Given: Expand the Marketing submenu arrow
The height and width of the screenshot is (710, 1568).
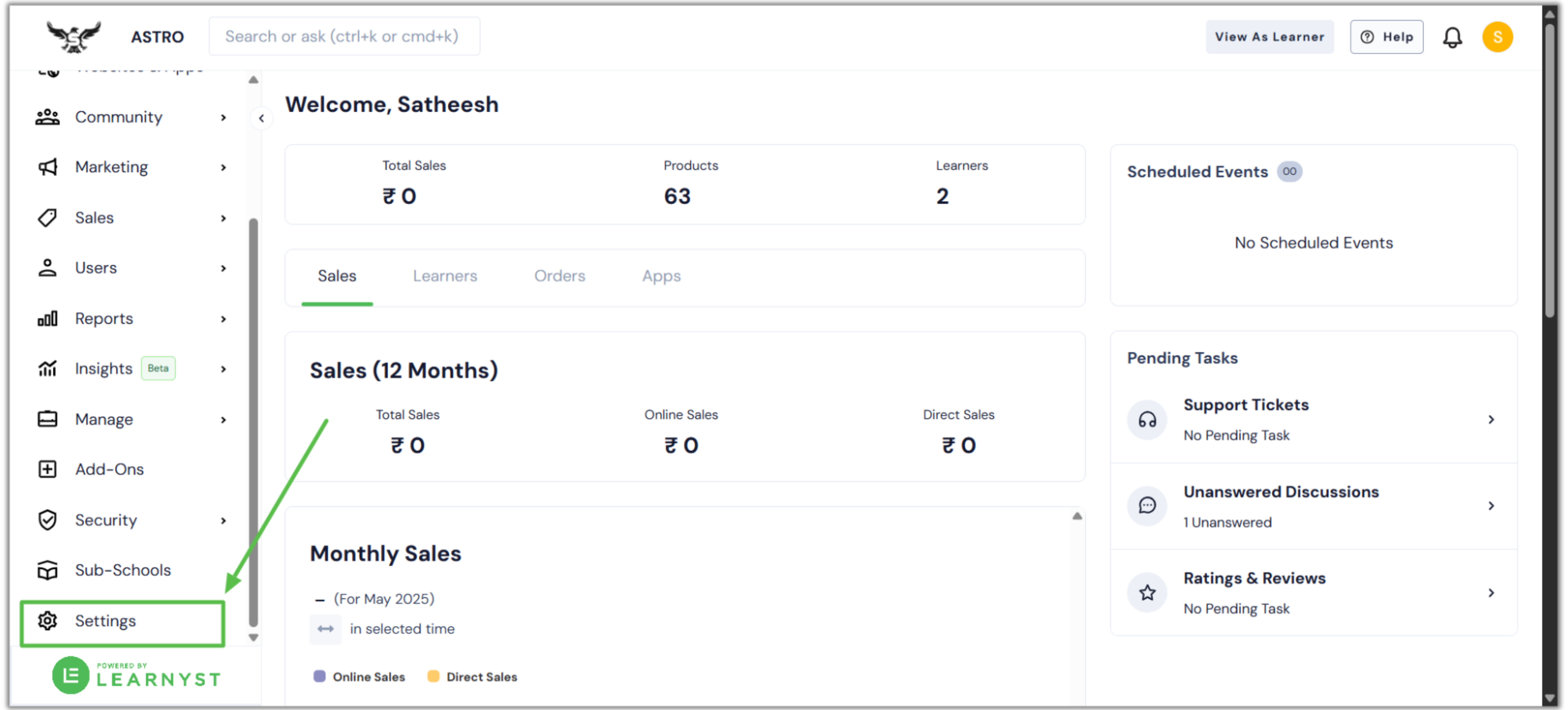Looking at the screenshot, I should (x=223, y=168).
